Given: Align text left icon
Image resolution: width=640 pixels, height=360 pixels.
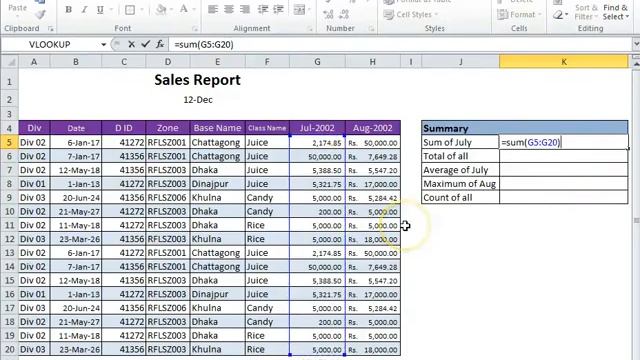Looking at the screenshot, I should tap(213, 9).
